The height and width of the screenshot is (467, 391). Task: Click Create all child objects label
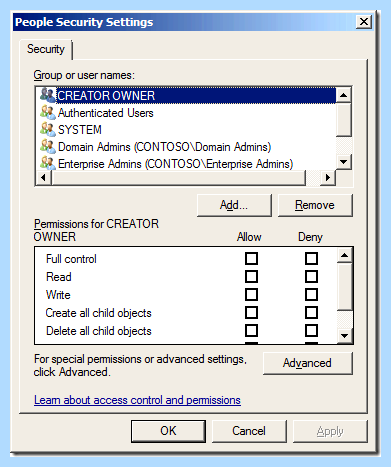pos(99,313)
